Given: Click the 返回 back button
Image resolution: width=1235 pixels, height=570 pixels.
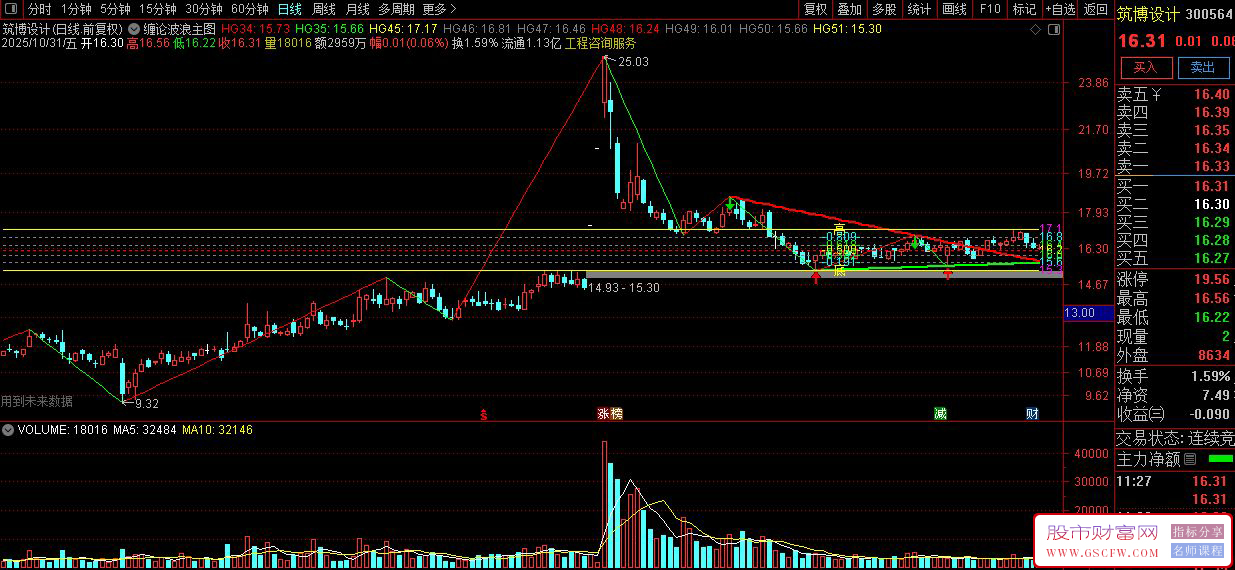Looking at the screenshot, I should pyautogui.click(x=1095, y=9).
